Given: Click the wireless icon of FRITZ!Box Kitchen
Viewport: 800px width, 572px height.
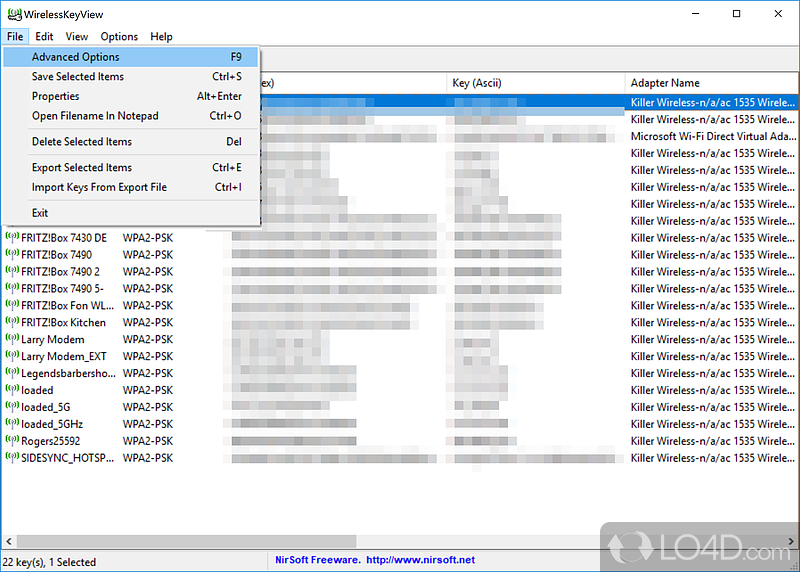Looking at the screenshot, I should coord(12,322).
